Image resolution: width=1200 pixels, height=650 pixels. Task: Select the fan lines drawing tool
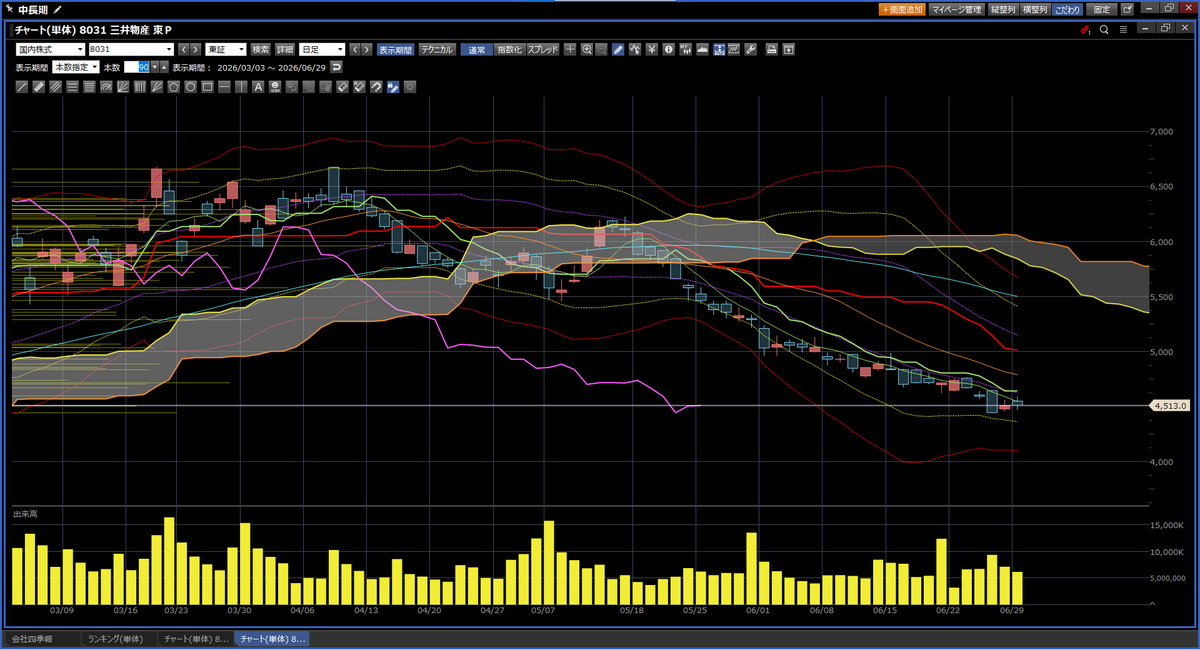[x=122, y=87]
